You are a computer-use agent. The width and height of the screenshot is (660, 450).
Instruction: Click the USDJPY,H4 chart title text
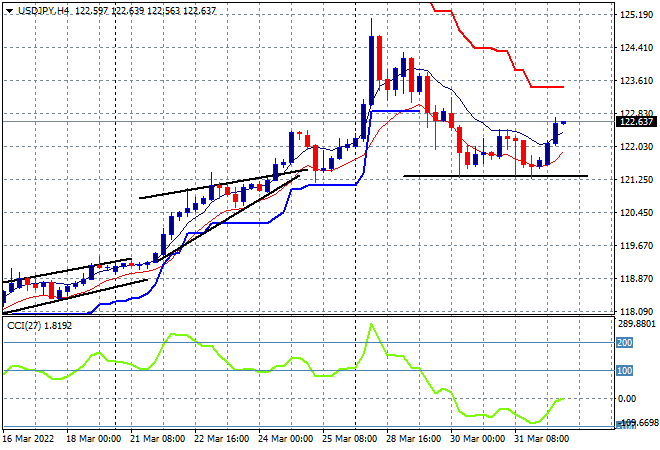43,11
